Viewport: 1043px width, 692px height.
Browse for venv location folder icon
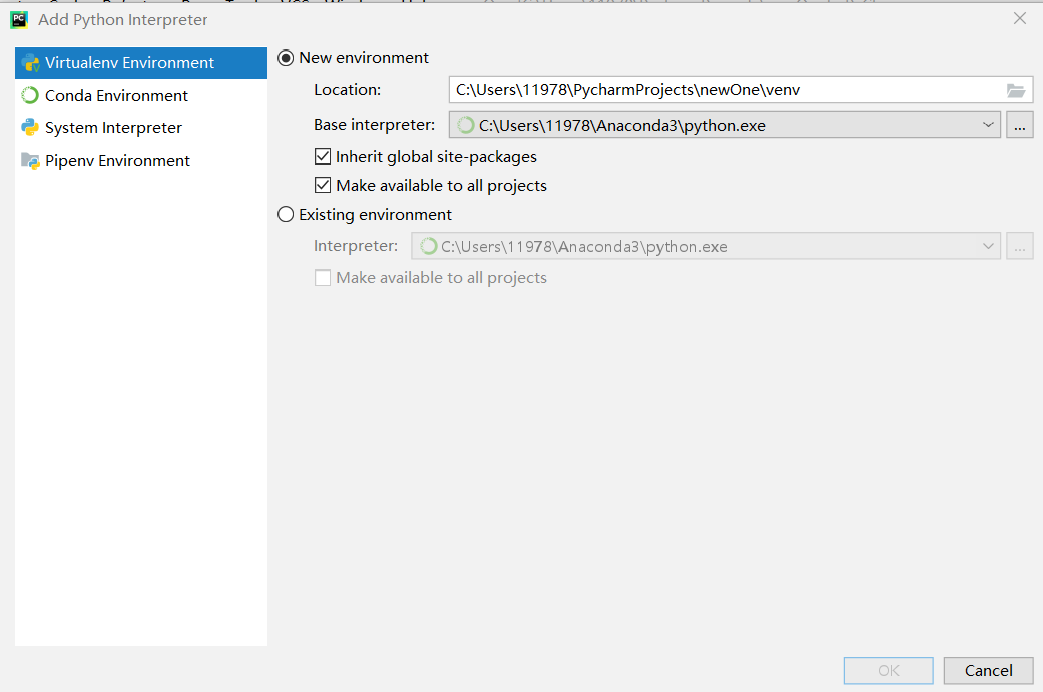click(1016, 90)
